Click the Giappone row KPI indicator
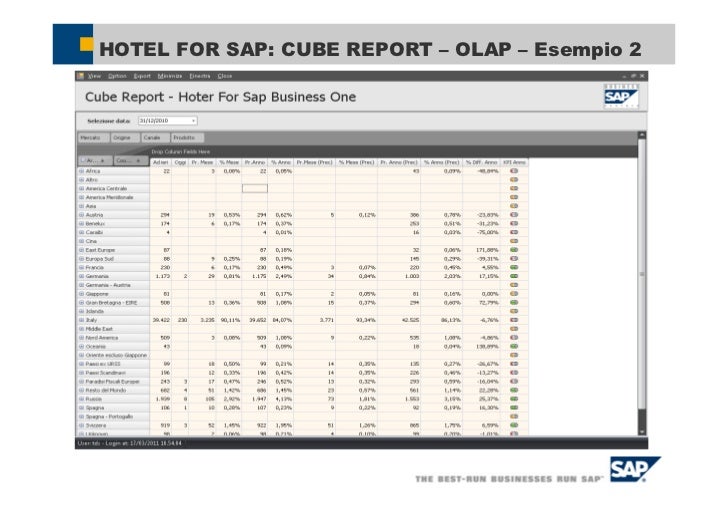The height and width of the screenshot is (515, 728). point(514,294)
